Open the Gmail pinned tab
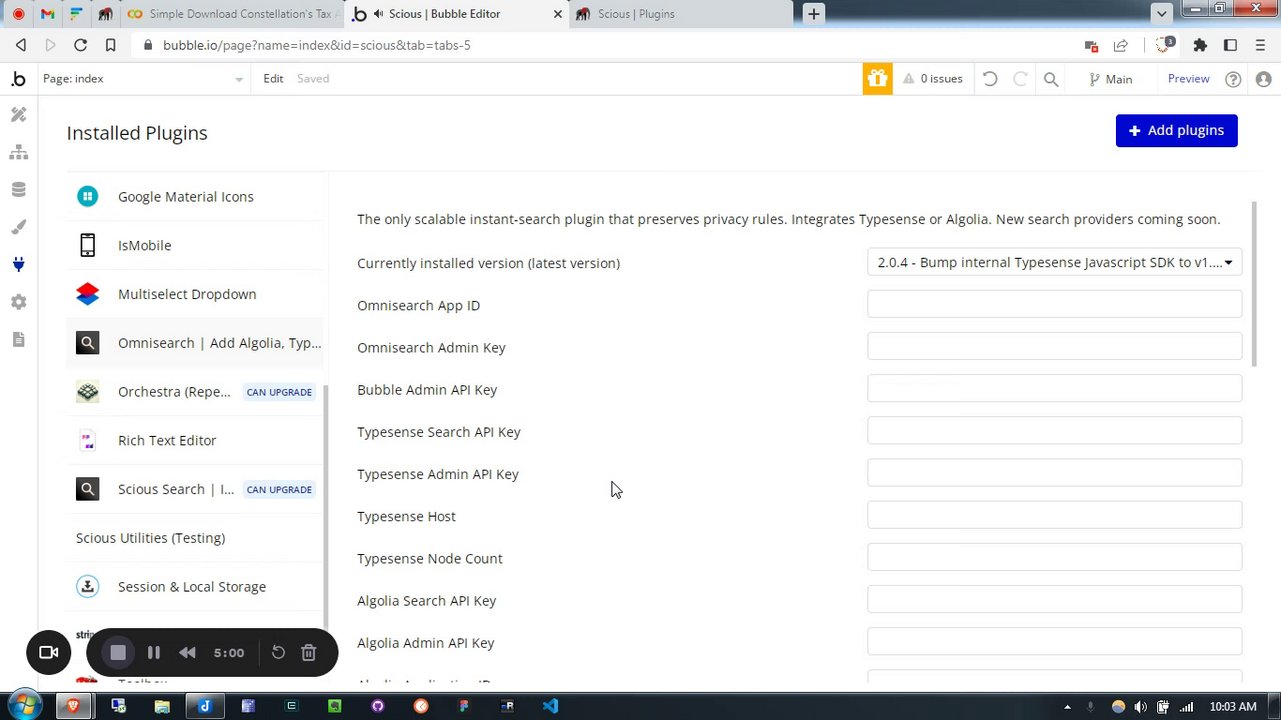This screenshot has height=720, width=1281. [47, 14]
